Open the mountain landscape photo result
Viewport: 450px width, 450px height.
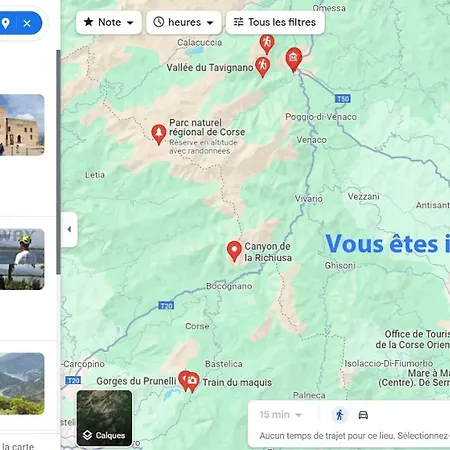tap(22, 383)
